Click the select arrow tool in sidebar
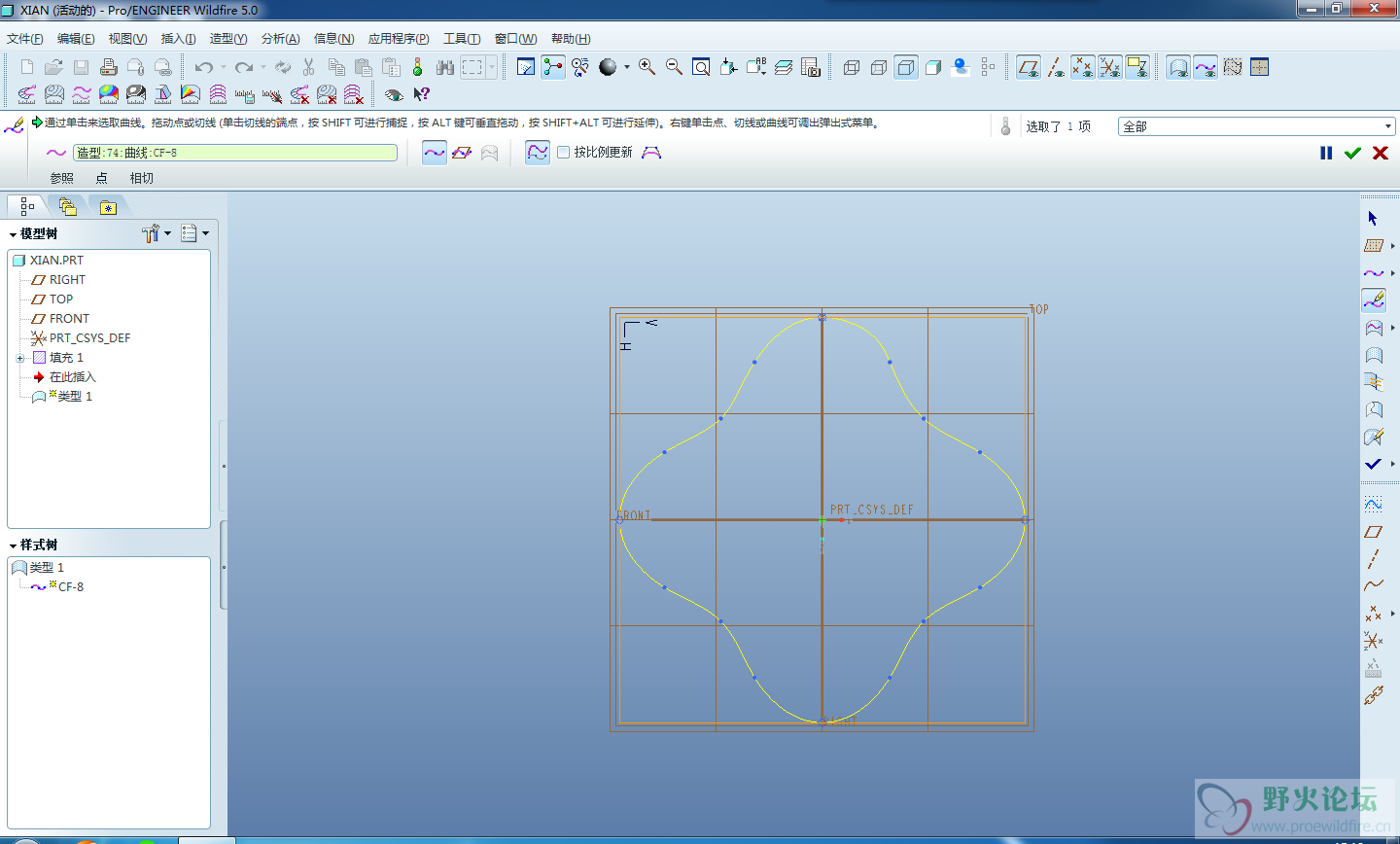 [x=1373, y=218]
